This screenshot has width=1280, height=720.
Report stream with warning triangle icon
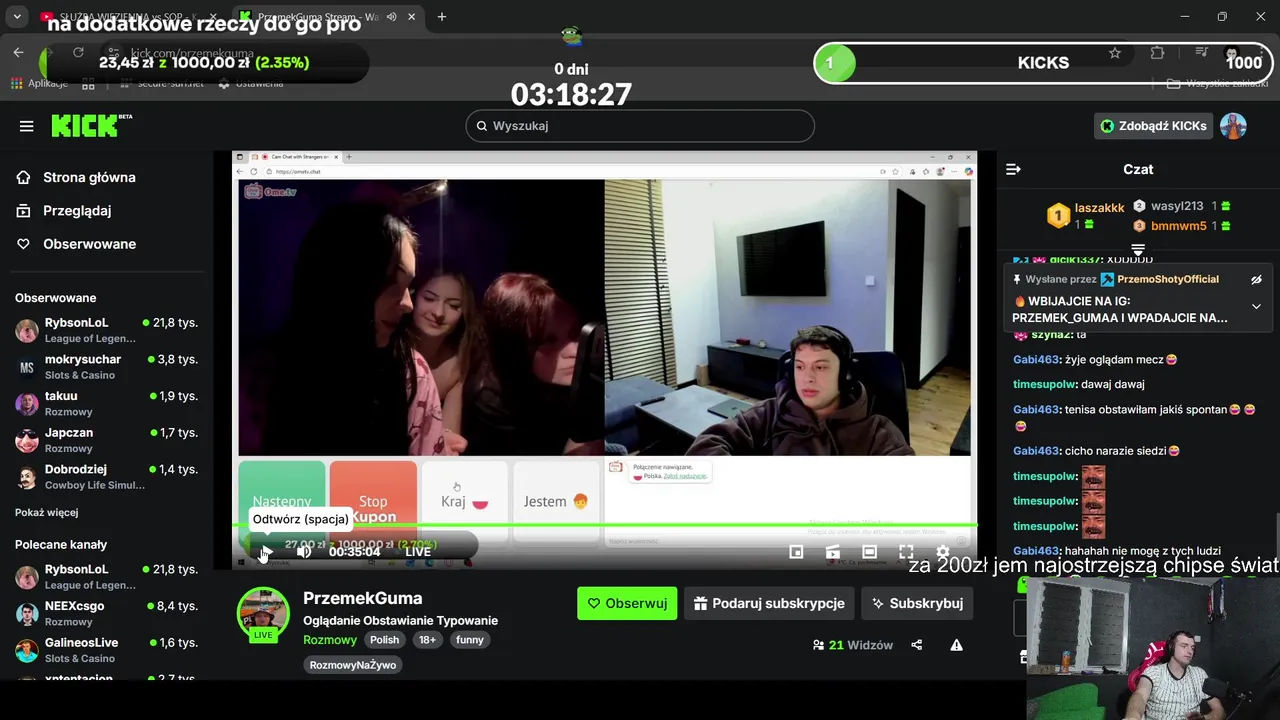[956, 645]
